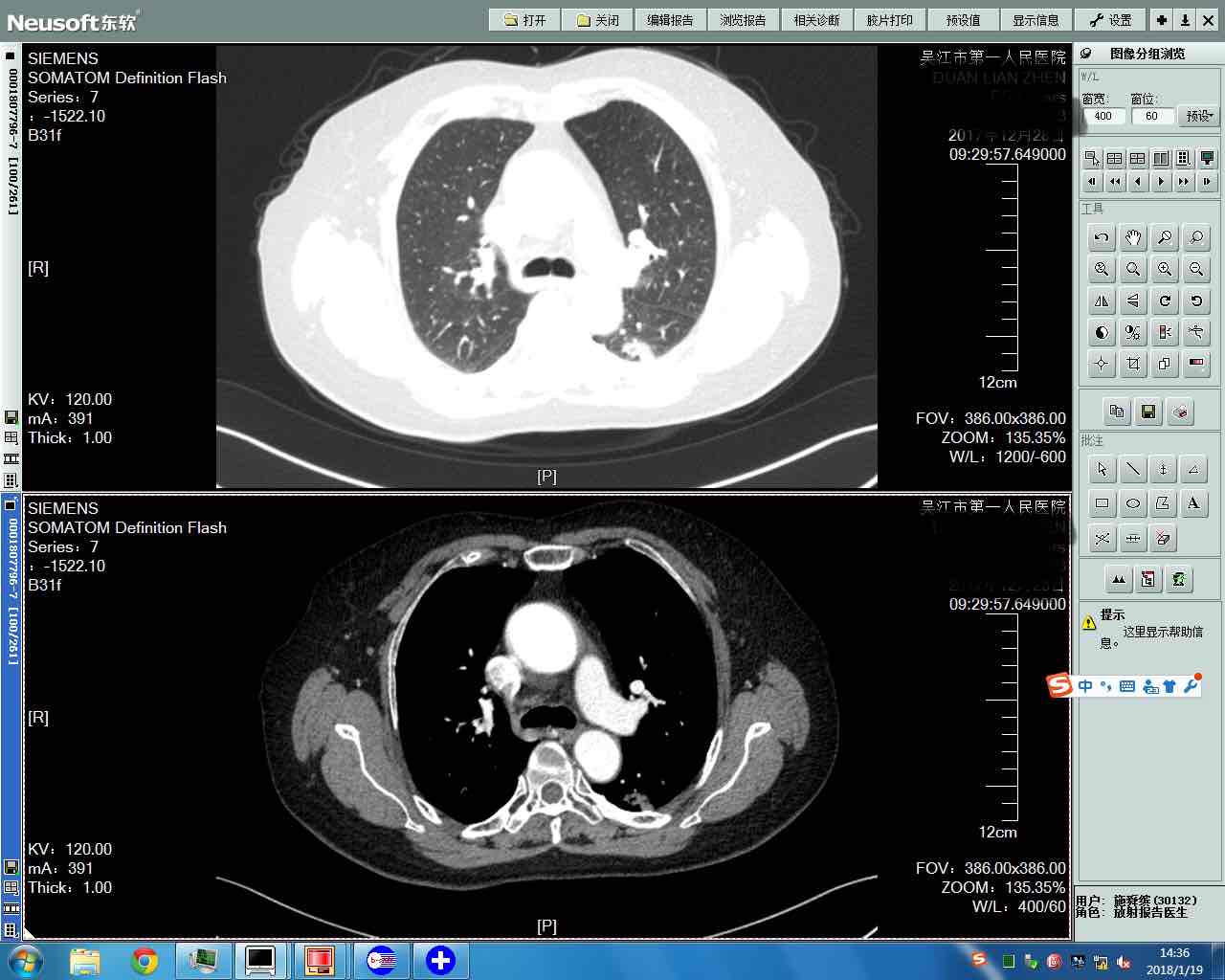
Task: Open 浏览报告 browse report
Action: tap(744, 20)
